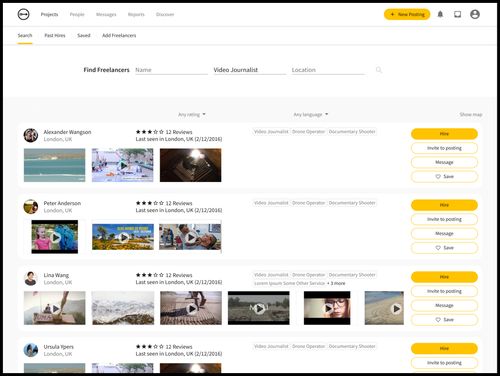Viewport: 500px width, 376px height.
Task: Play Lina Wang's woman with glasses video
Action: click(x=327, y=308)
